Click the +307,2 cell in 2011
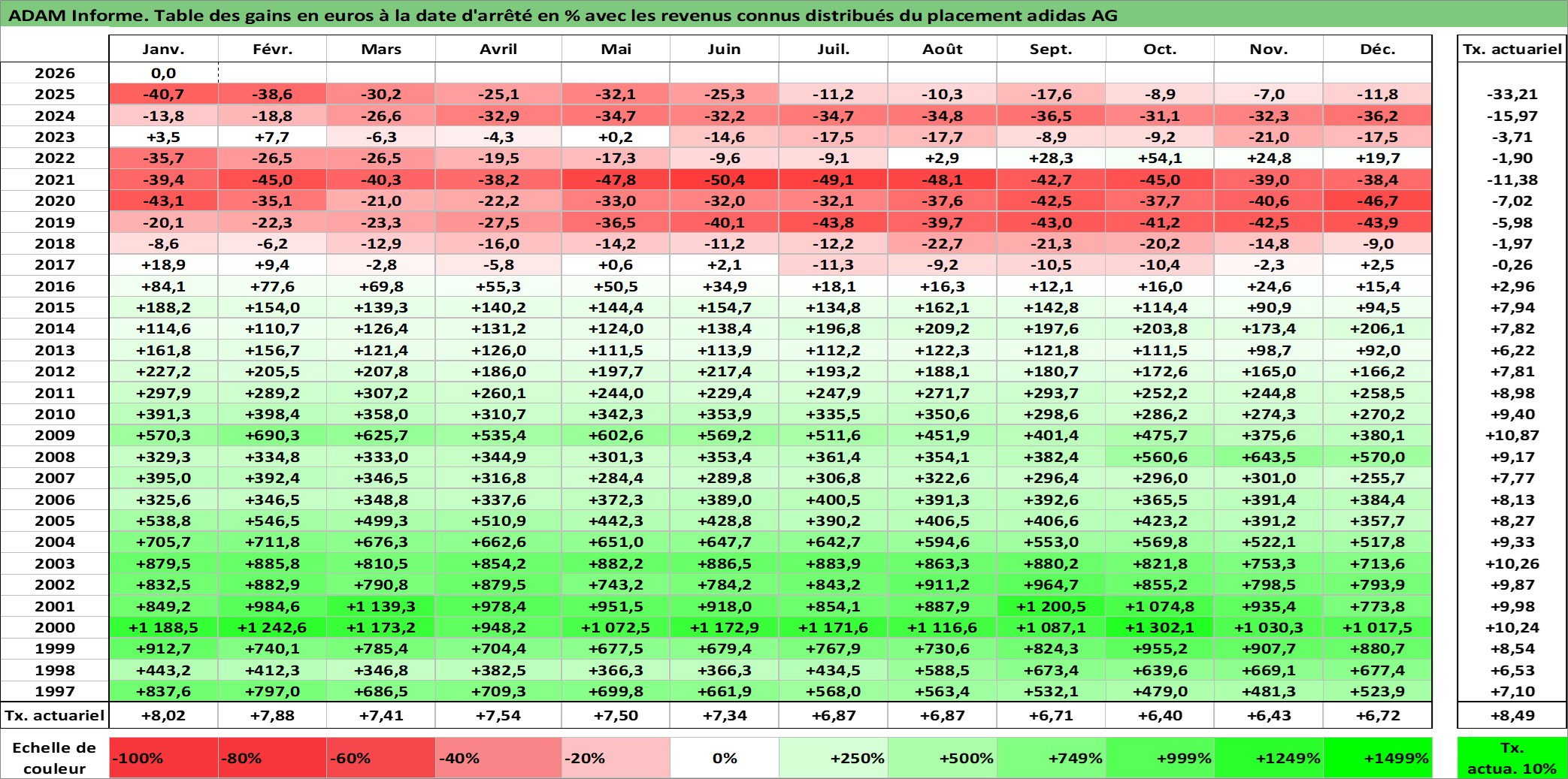This screenshot has height=779, width=1568. [x=381, y=393]
